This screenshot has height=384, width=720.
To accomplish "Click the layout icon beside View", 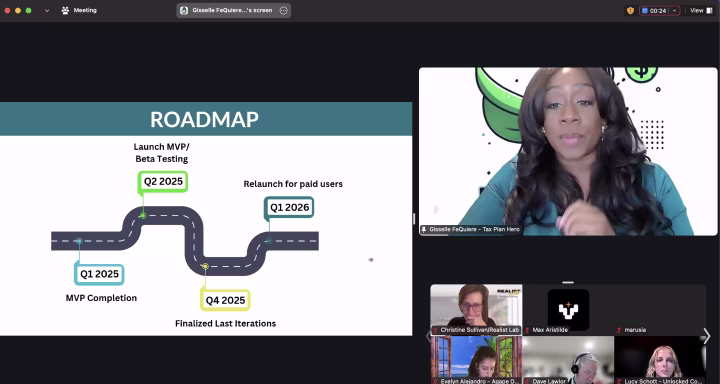I will tap(709, 10).
